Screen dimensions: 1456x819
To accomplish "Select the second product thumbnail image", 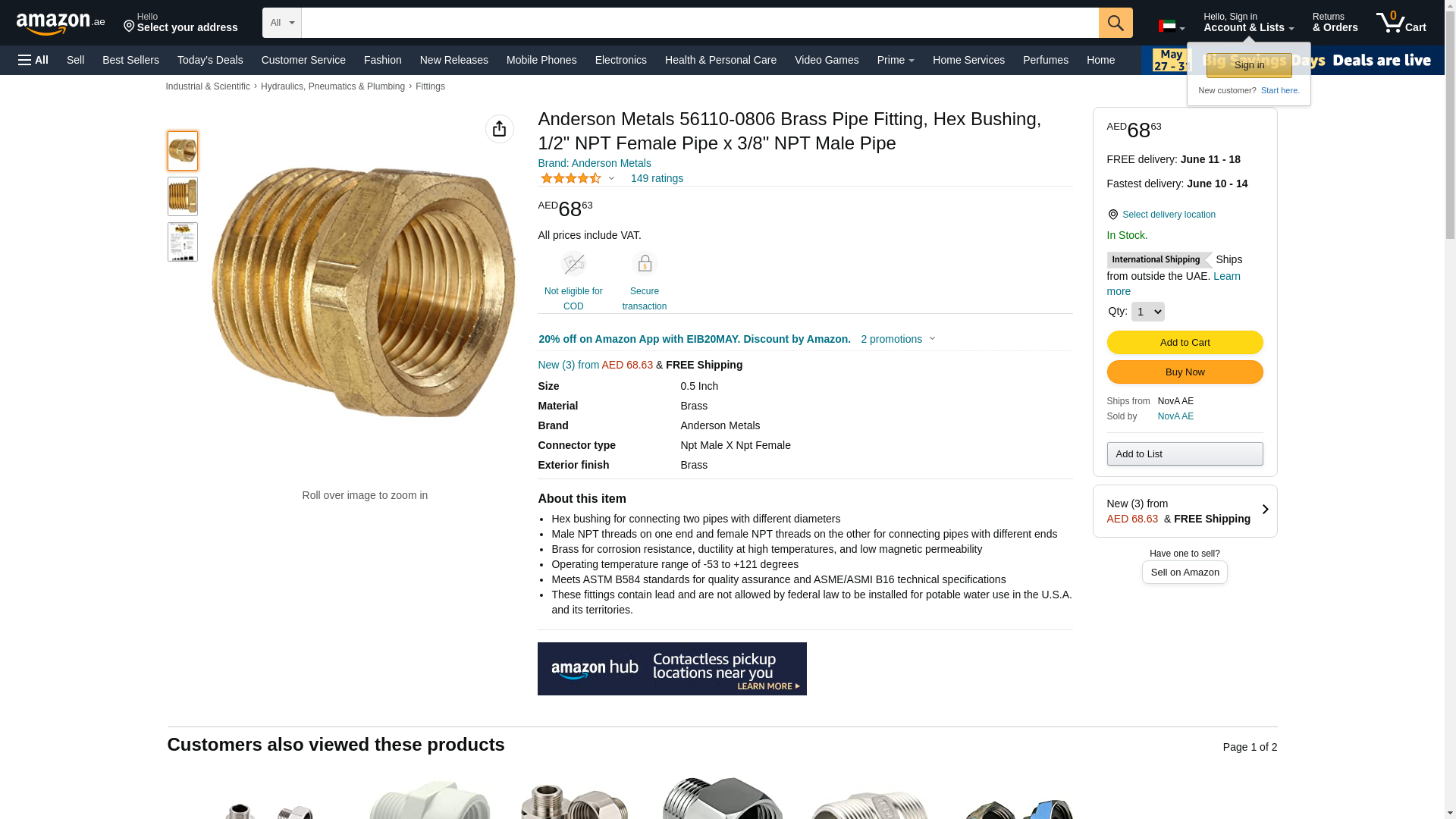I will click(x=183, y=196).
